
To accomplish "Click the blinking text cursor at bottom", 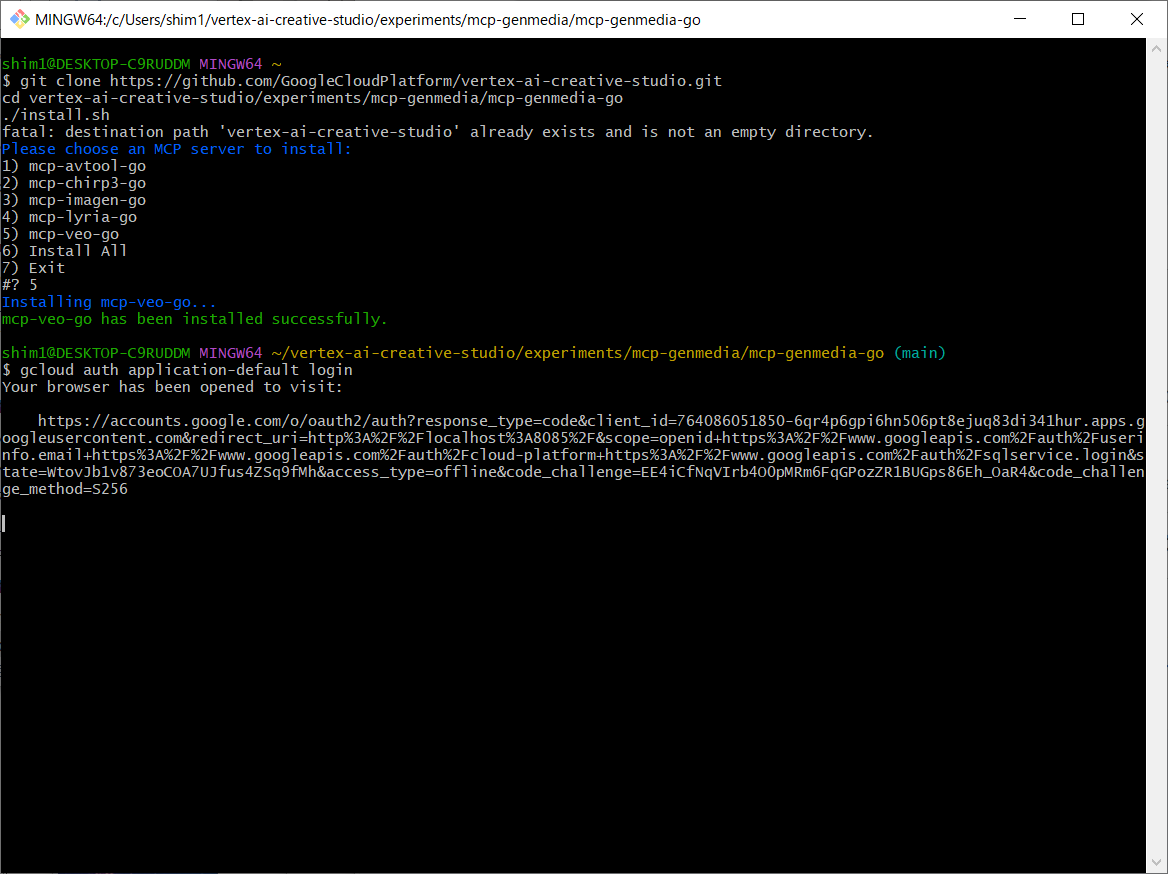I will (4, 523).
